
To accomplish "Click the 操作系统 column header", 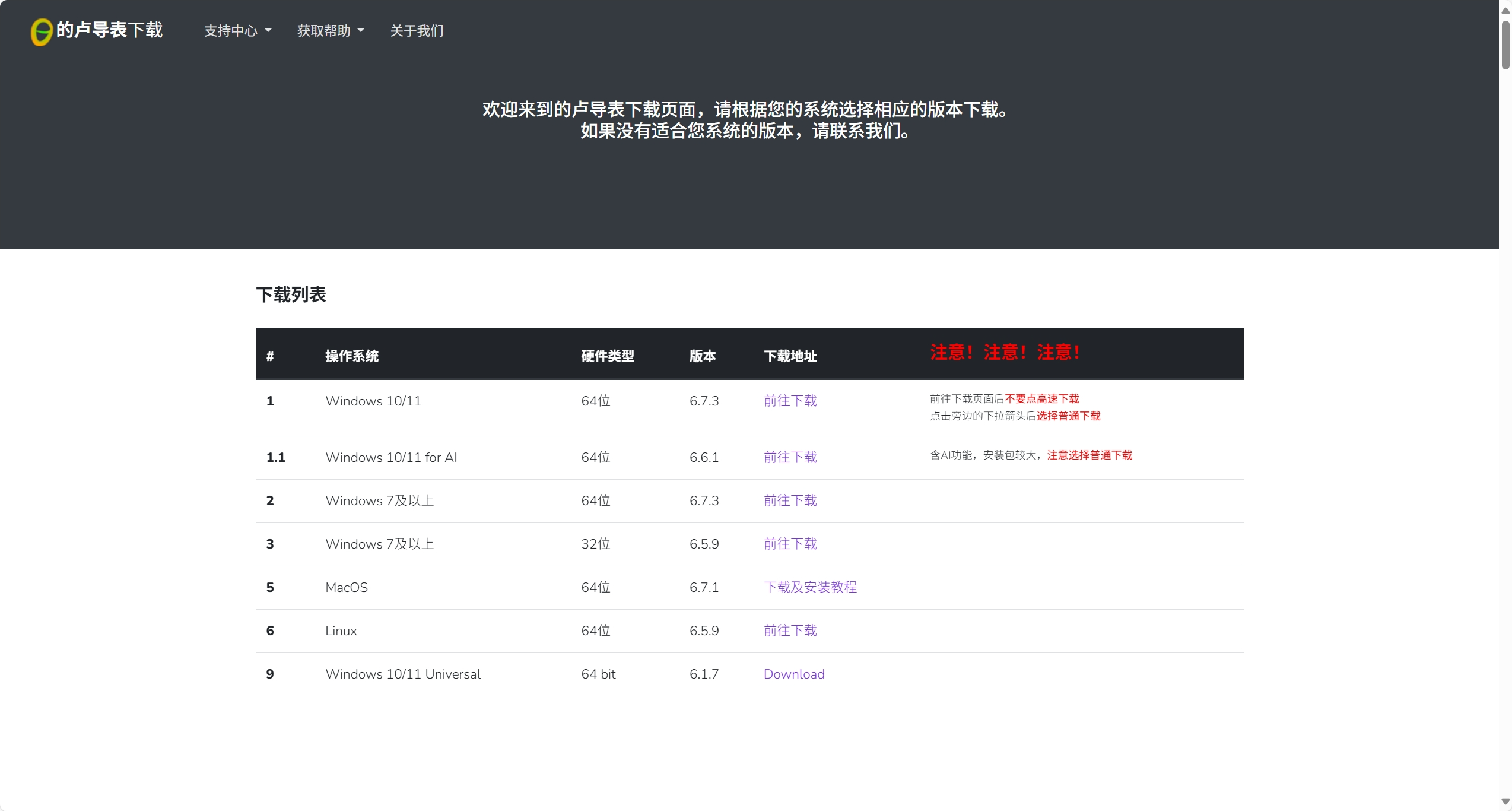I will (x=352, y=356).
